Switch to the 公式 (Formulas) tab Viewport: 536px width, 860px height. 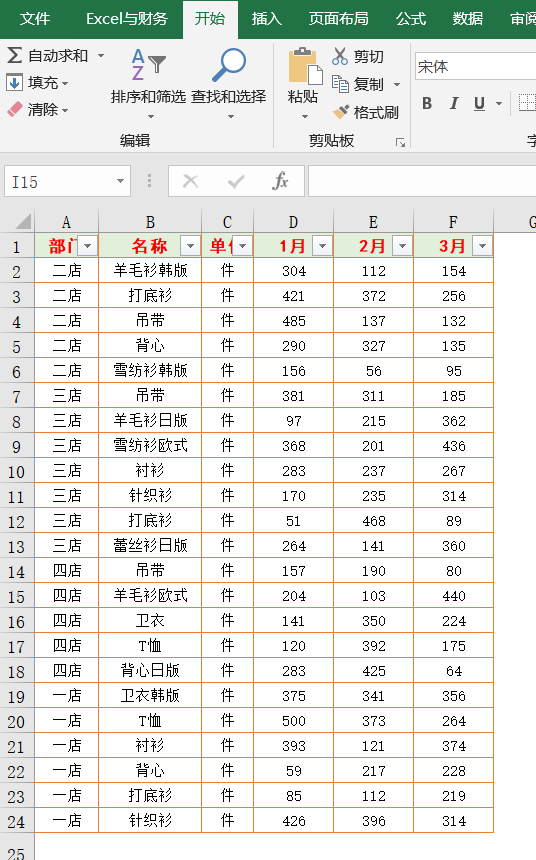point(411,19)
